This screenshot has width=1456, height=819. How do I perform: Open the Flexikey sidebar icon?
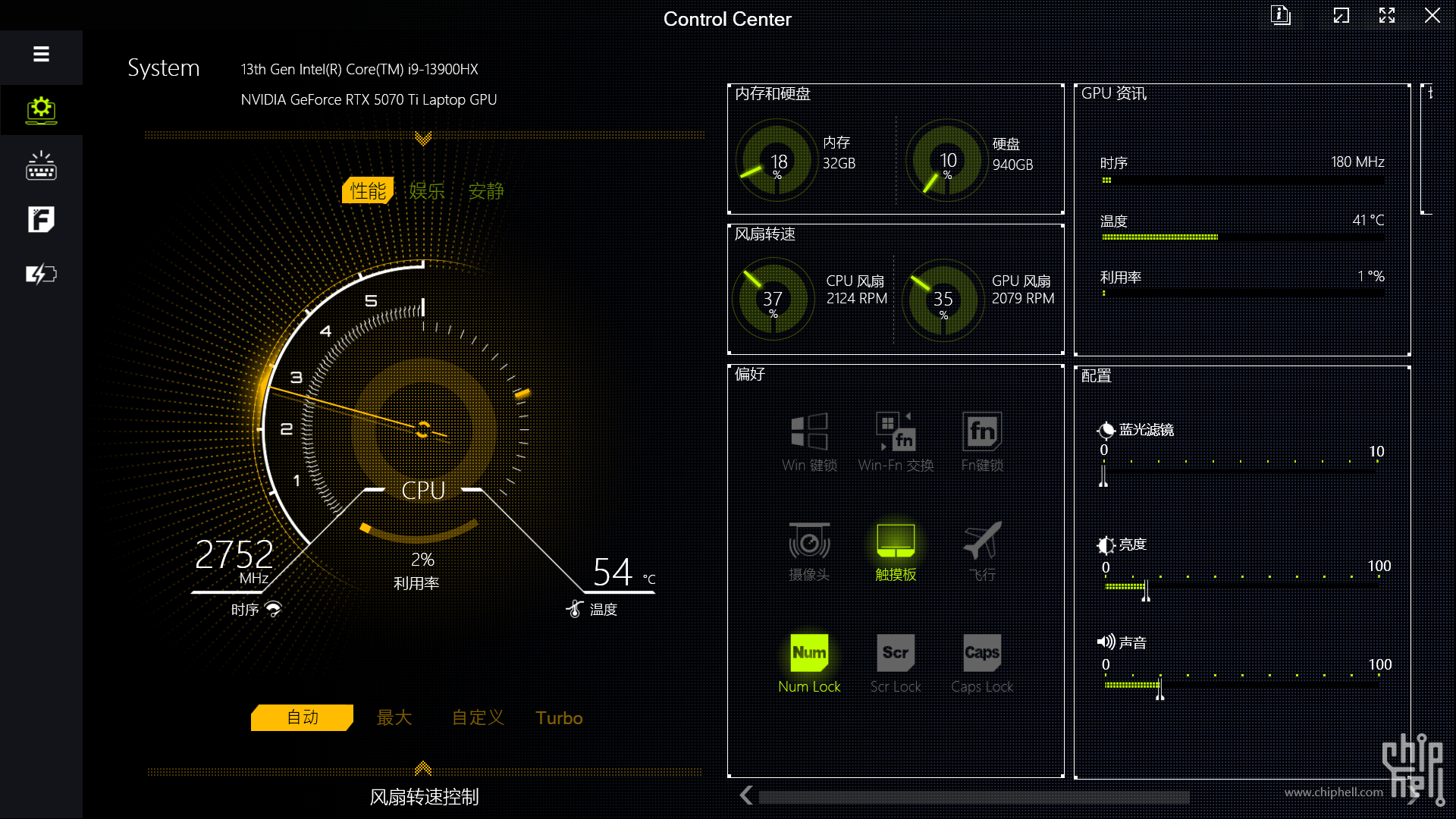pos(41,219)
